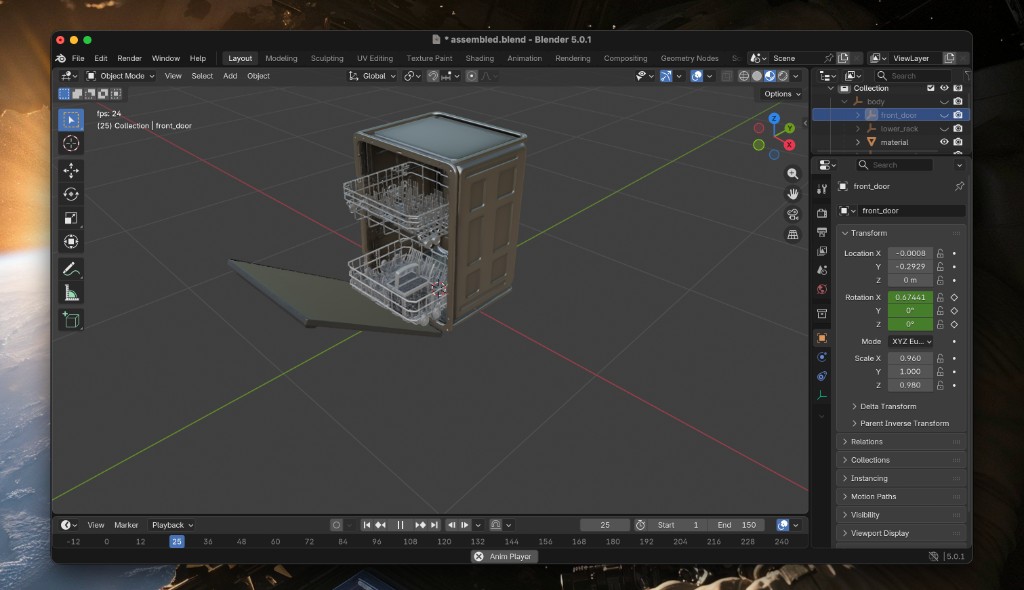
Task: Toggle Collection visibility eye icon
Action: (x=944, y=88)
